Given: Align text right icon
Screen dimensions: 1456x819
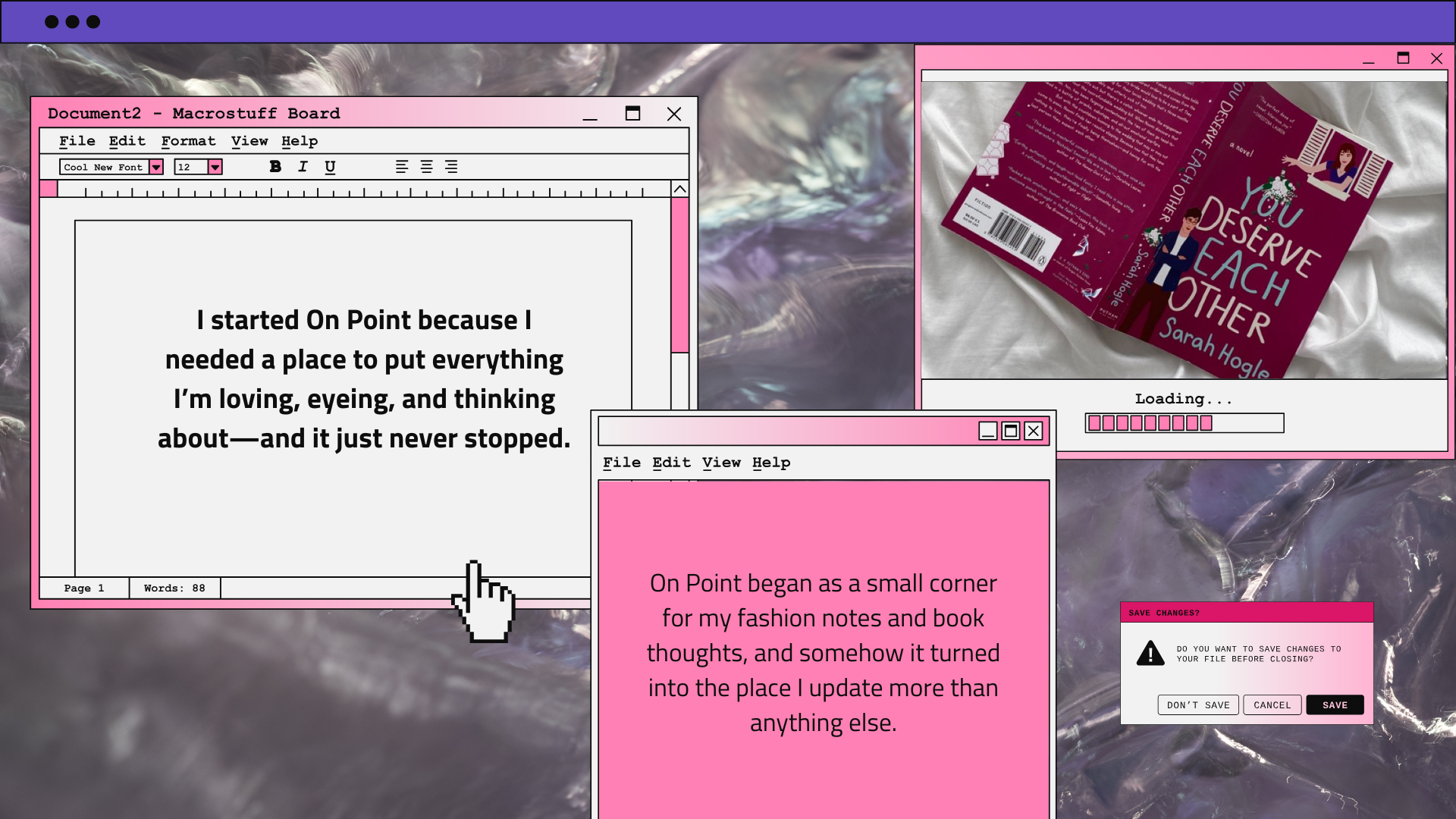Looking at the screenshot, I should coord(451,167).
